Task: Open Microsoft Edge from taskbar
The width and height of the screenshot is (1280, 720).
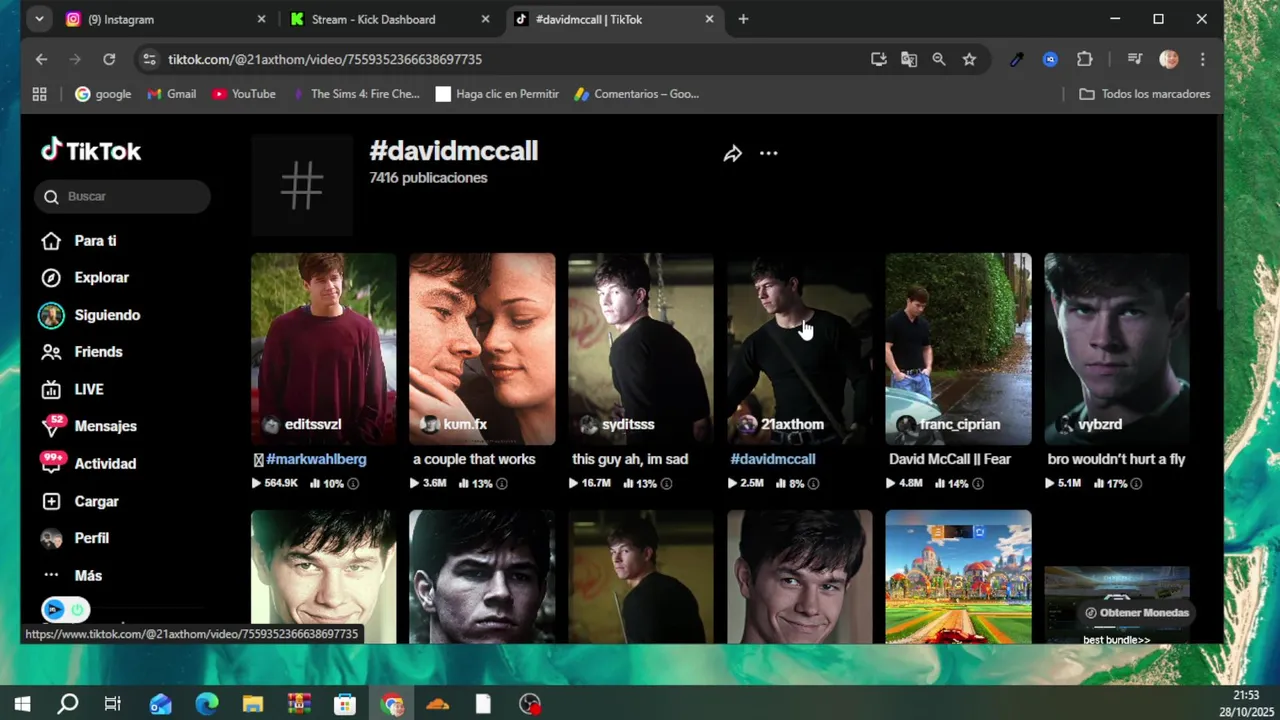Action: (206, 704)
